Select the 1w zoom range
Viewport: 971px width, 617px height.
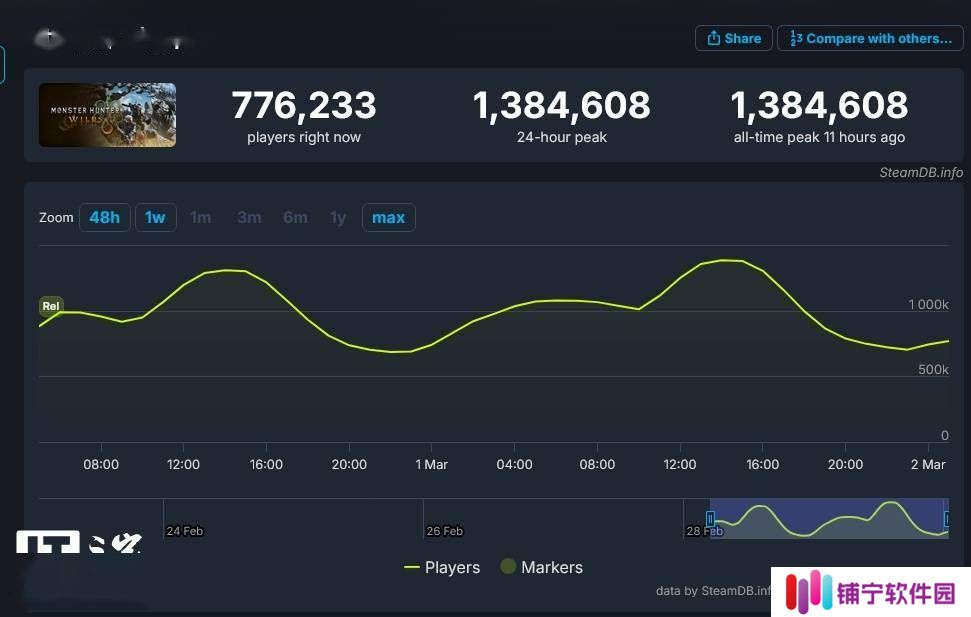click(x=155, y=217)
